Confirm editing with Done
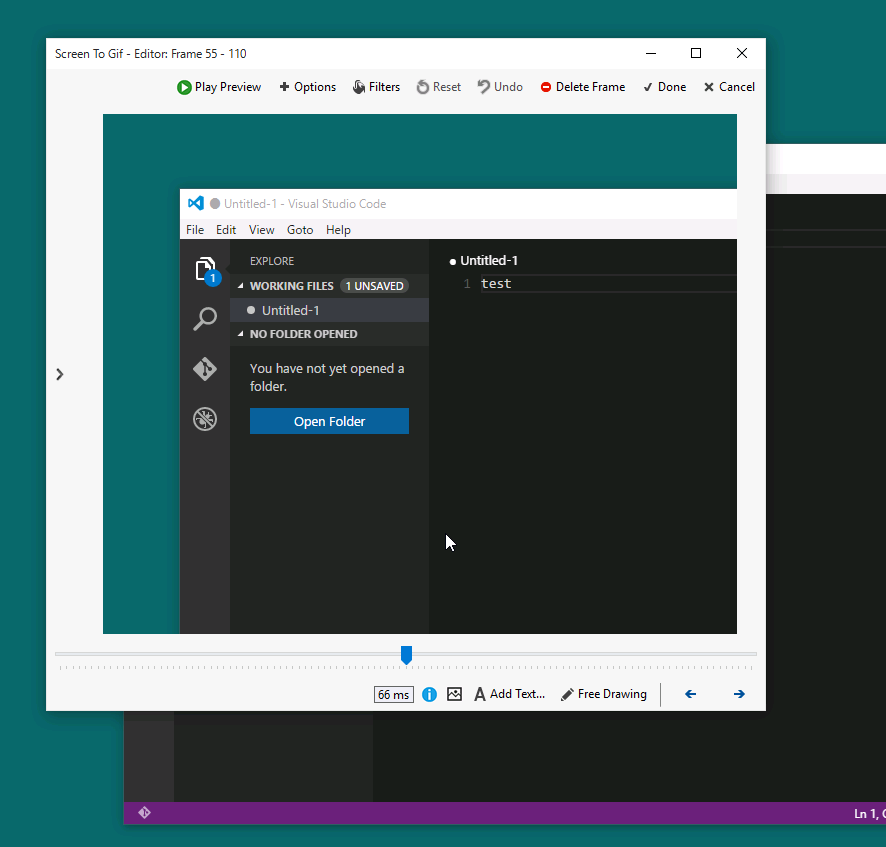 coord(664,87)
